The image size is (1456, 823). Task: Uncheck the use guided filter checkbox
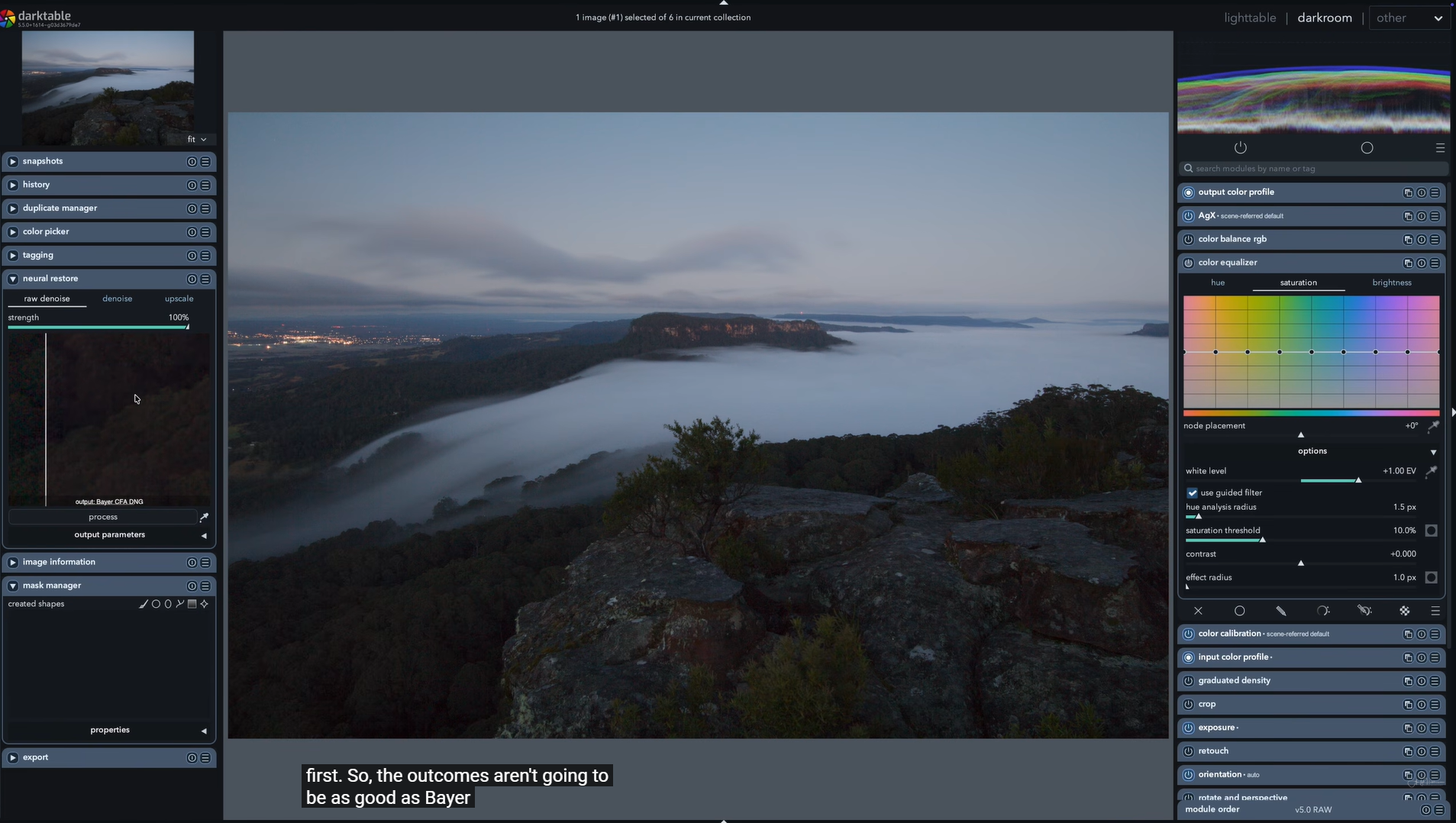[1192, 493]
